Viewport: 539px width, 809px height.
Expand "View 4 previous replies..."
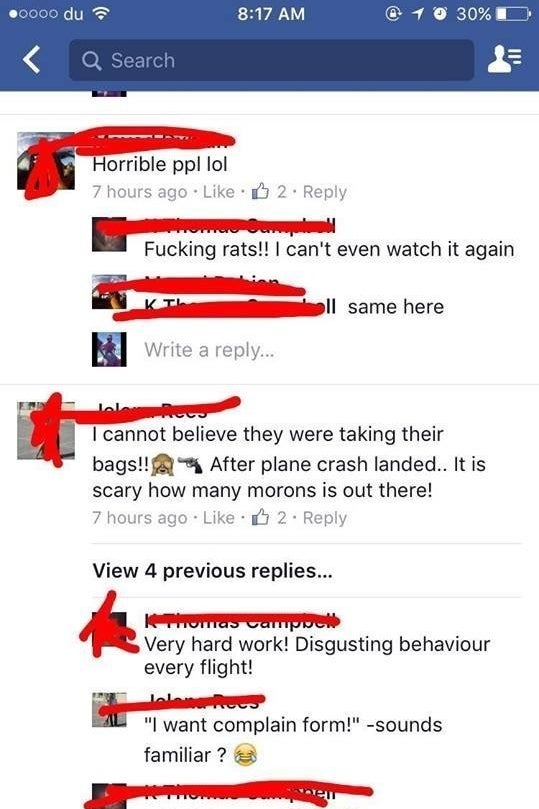(213, 571)
